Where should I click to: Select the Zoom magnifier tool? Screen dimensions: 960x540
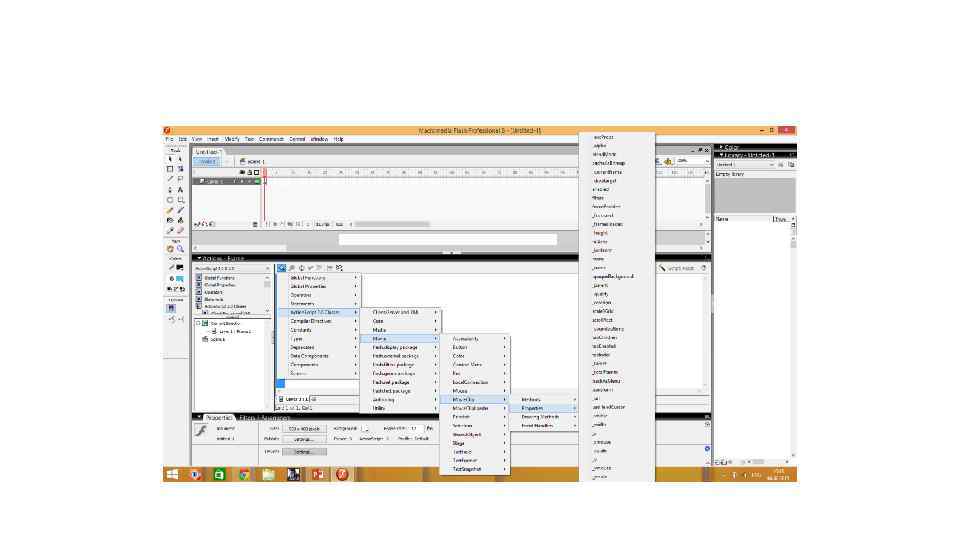tap(181, 249)
